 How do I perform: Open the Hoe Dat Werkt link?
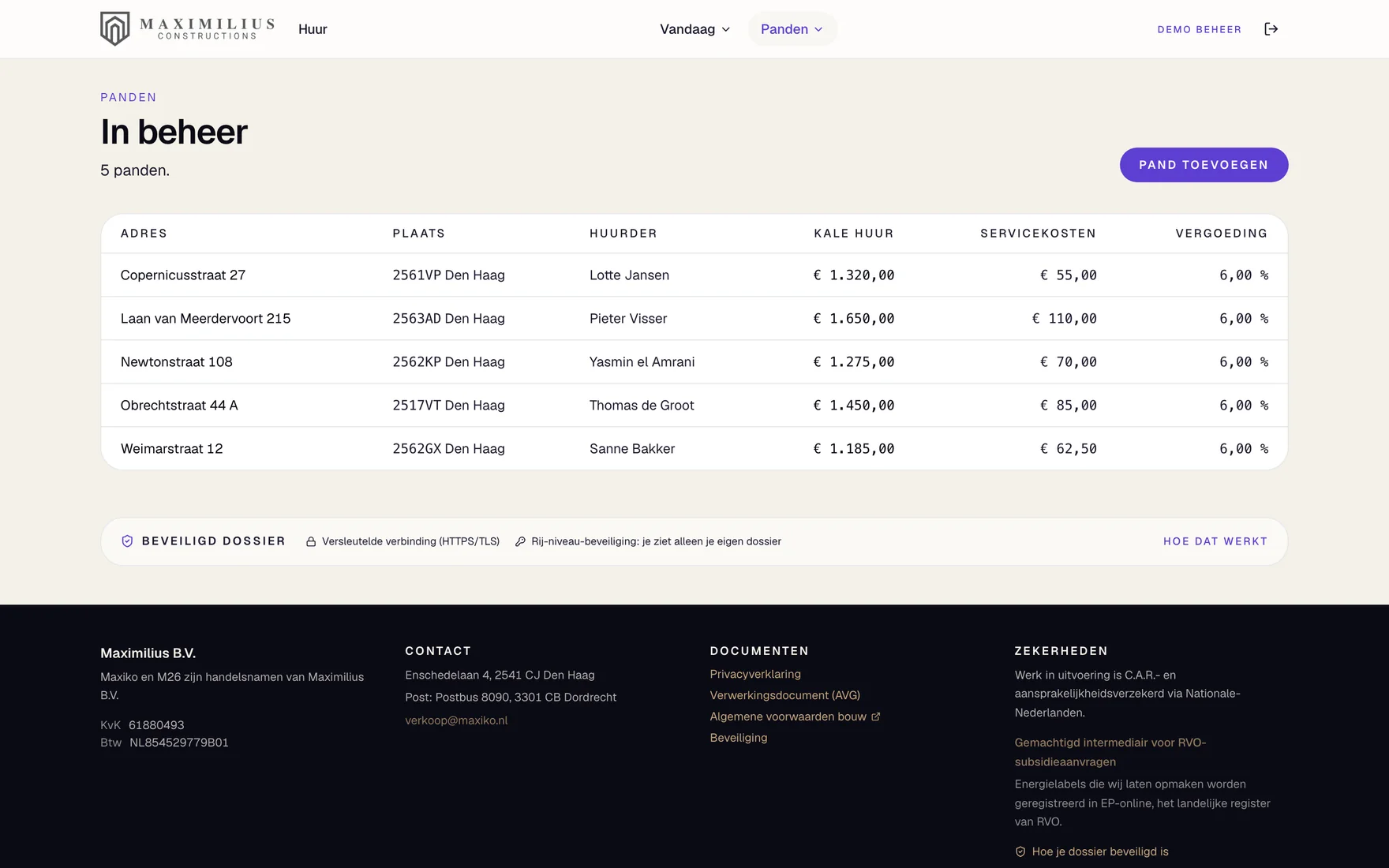tap(1215, 541)
